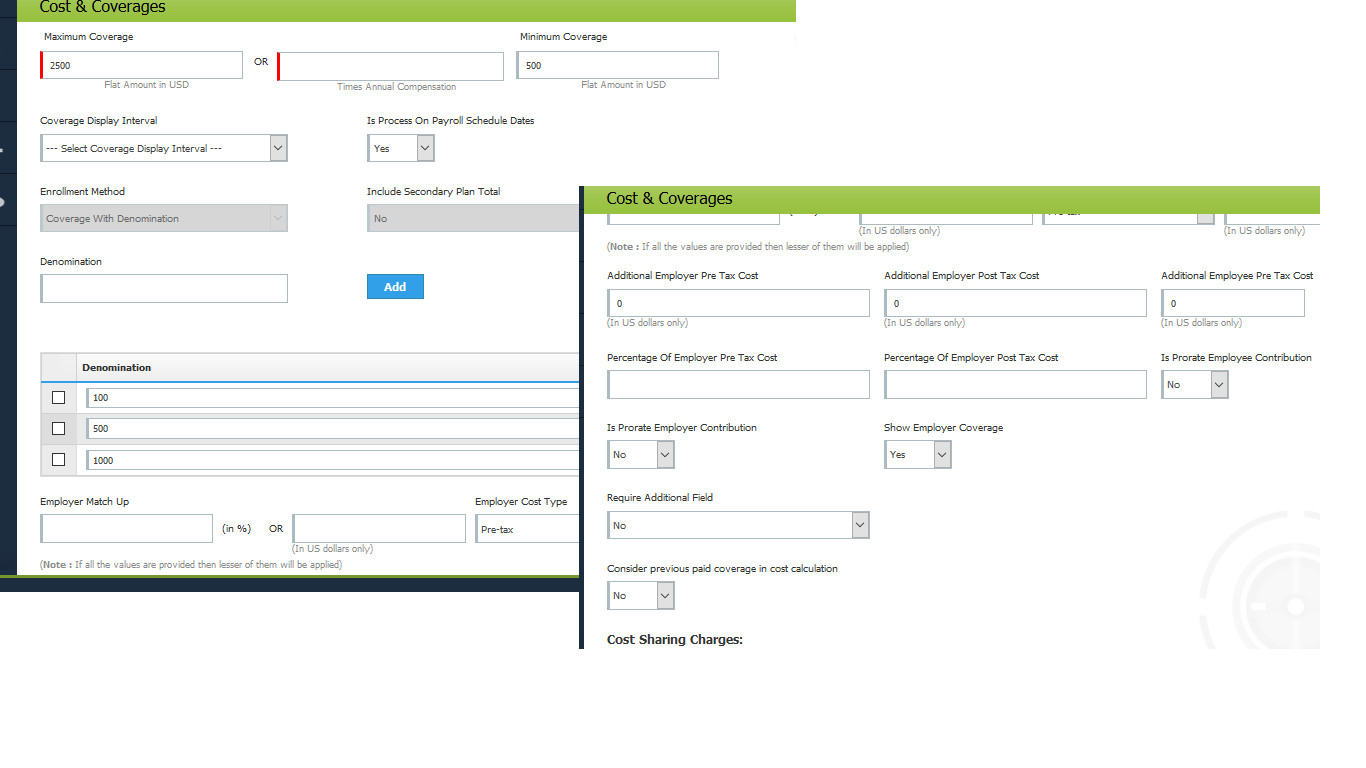Expand Is Prorate Employer Contribution dropdown
The height and width of the screenshot is (768, 1366).
(x=640, y=455)
